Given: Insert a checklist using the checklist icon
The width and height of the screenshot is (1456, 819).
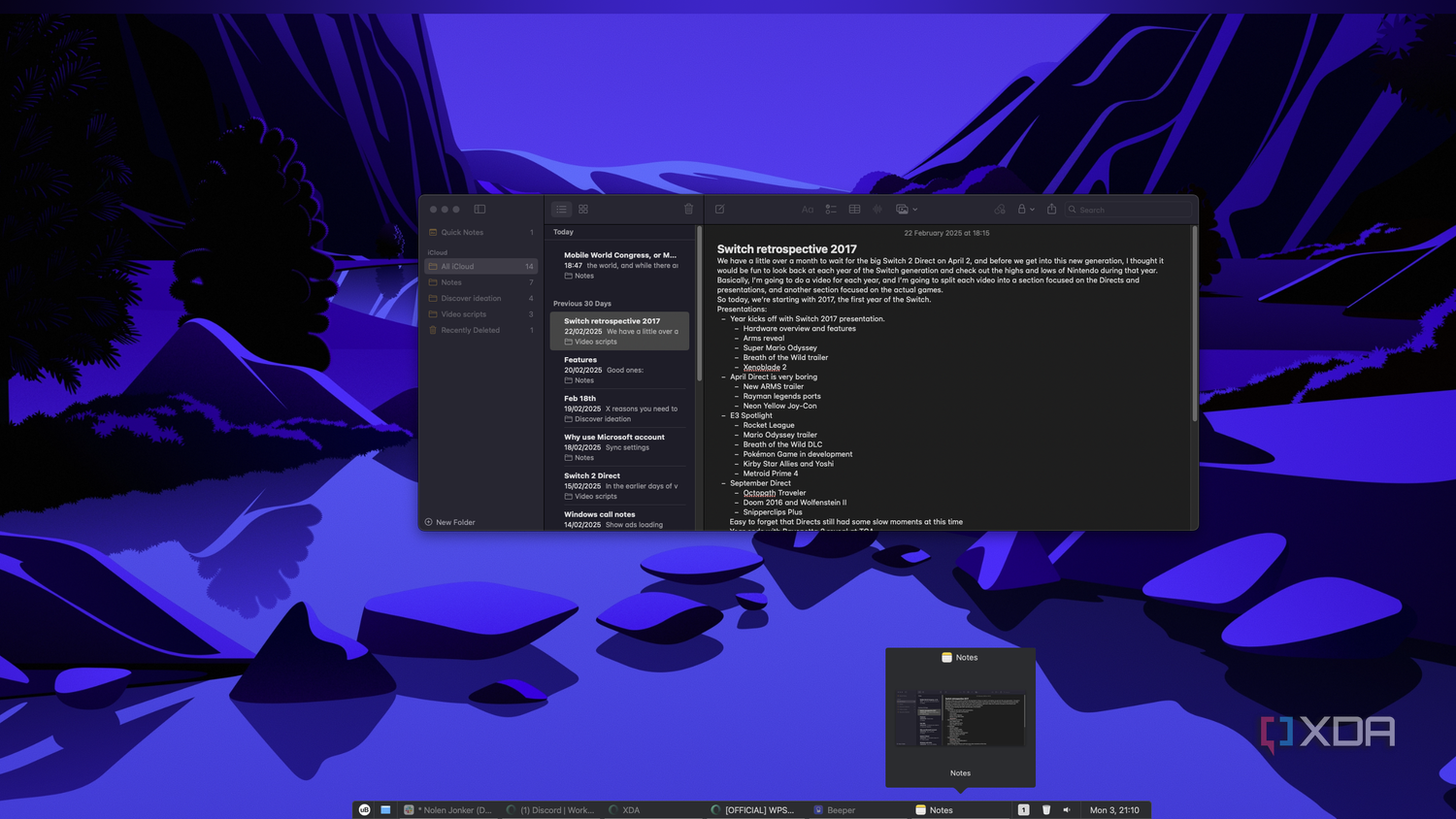Looking at the screenshot, I should 831,209.
